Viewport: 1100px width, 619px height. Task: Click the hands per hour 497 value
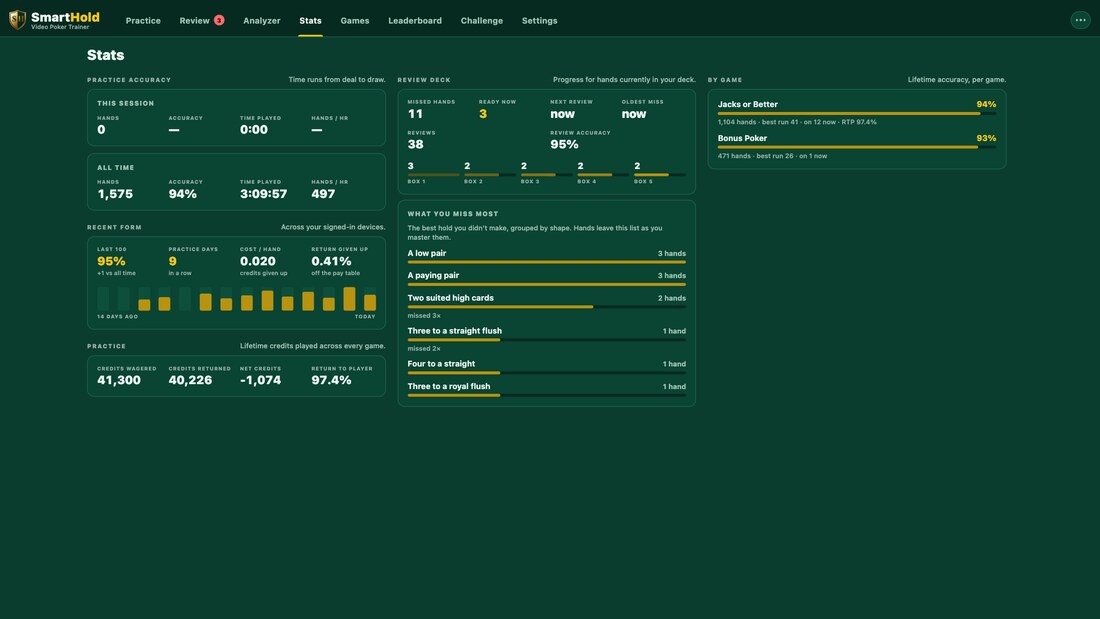tap(323, 194)
